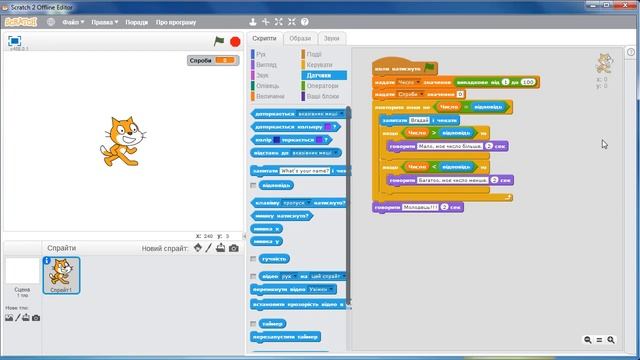Screen dimensions: 640x360
Task: Create new sprite from camera
Action: point(233,248)
